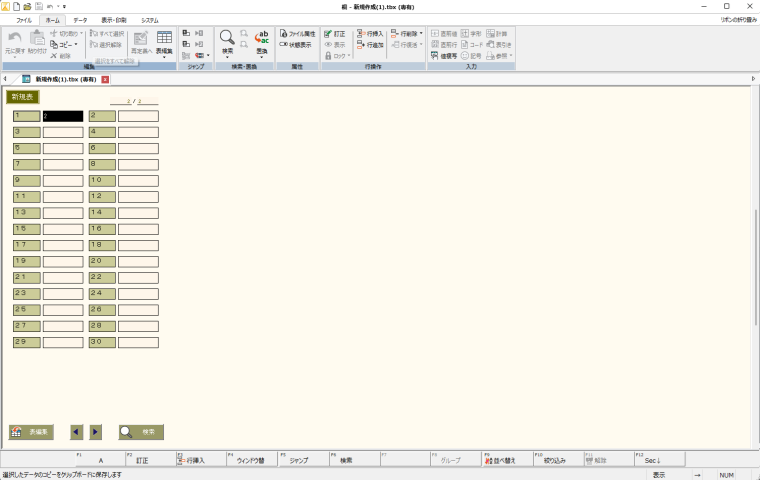Switch to the データ ribbon tab

coord(80,20)
